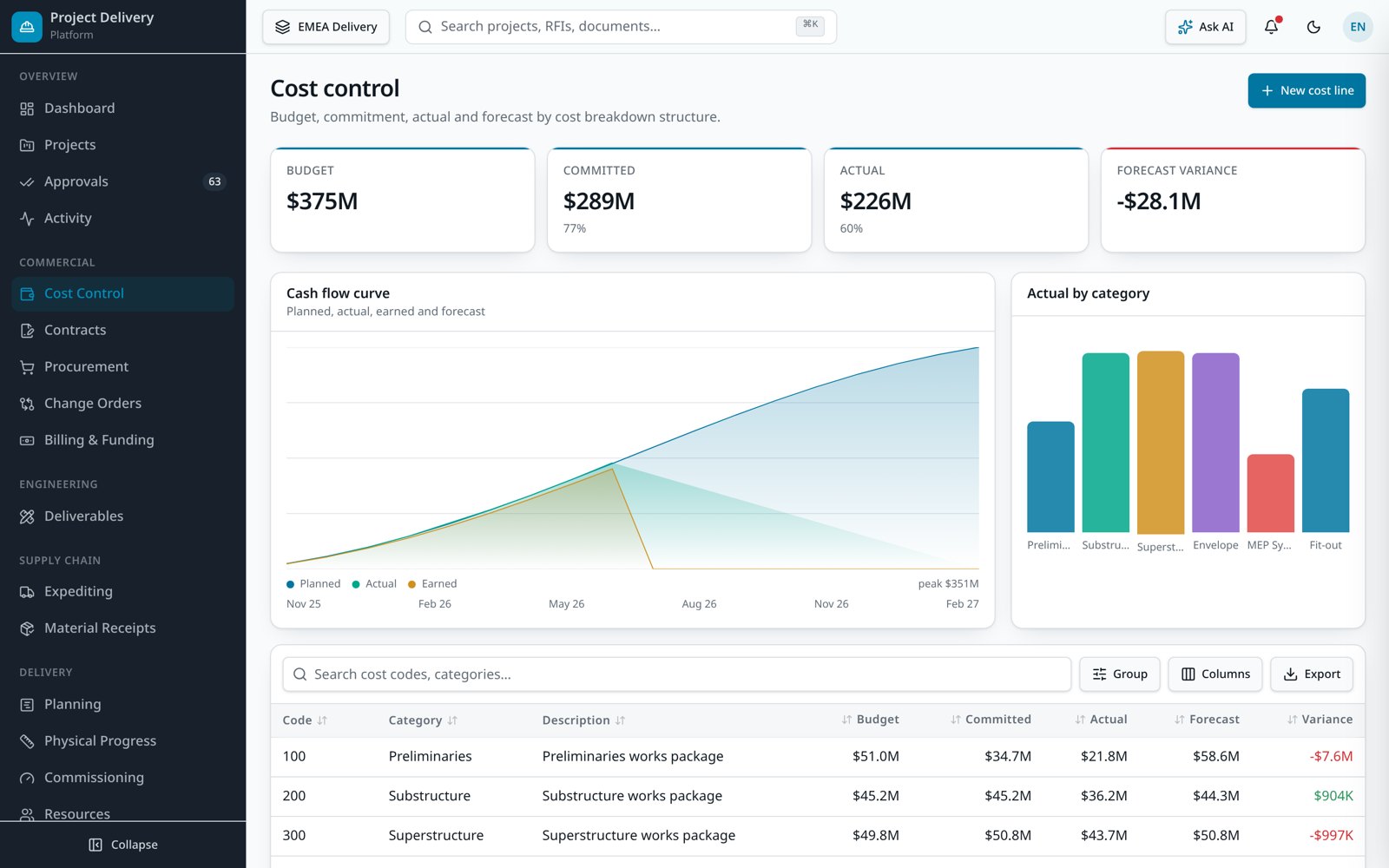Viewport: 1389px width, 868px height.
Task: Open the EMEA Delivery workspace switcher
Action: tap(326, 27)
